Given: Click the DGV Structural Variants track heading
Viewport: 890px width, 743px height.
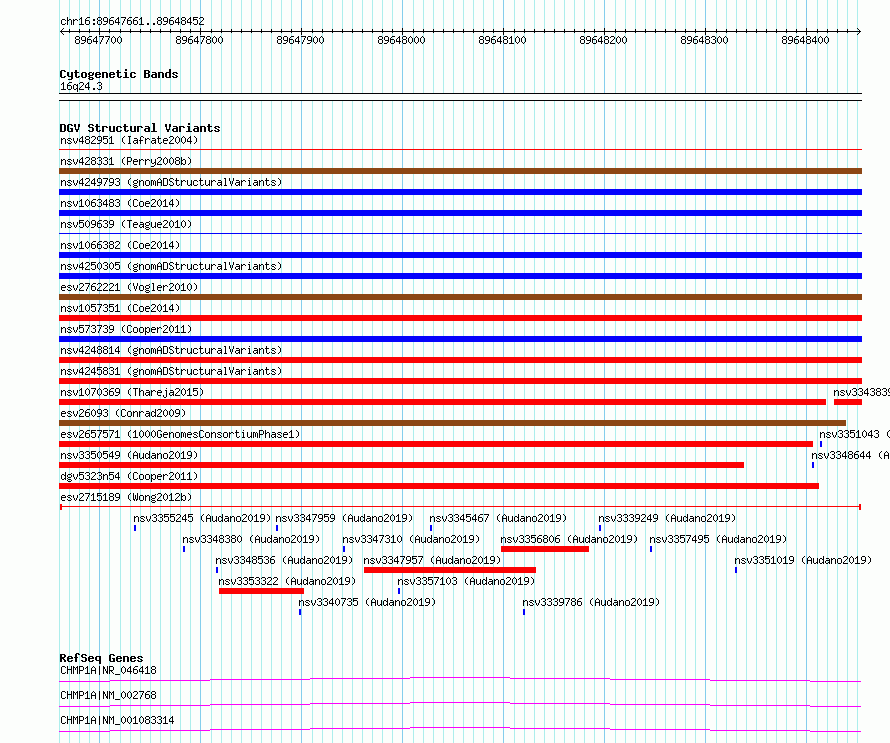Looking at the screenshot, I should coord(140,128).
